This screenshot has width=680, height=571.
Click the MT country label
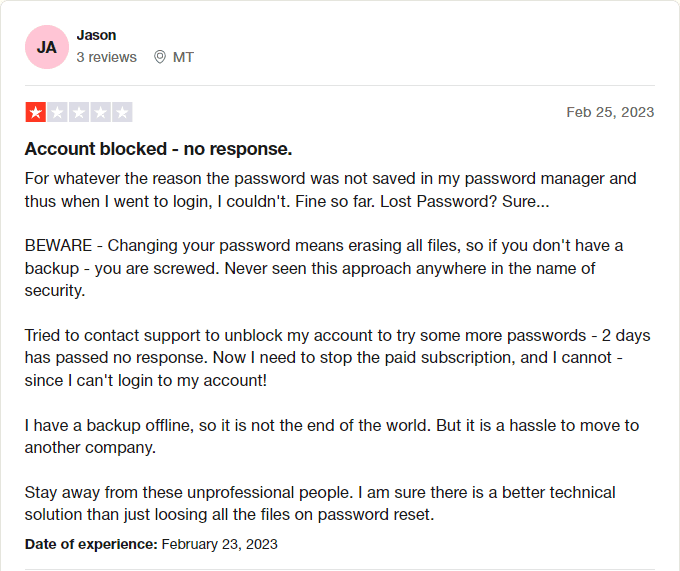pyautogui.click(x=183, y=57)
